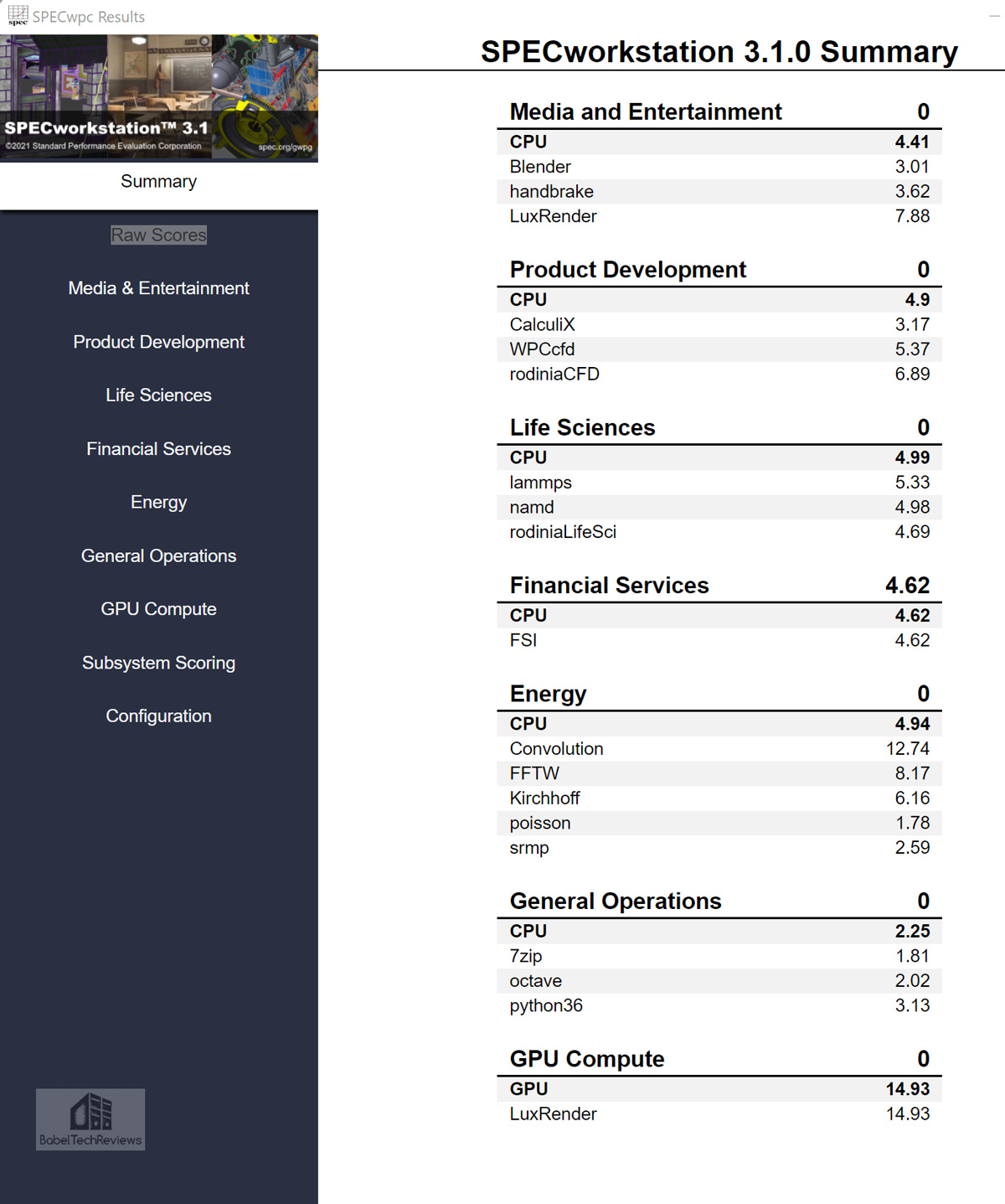The image size is (1005, 1204).
Task: Select the Product Development sidebar tab
Action: coord(159,342)
